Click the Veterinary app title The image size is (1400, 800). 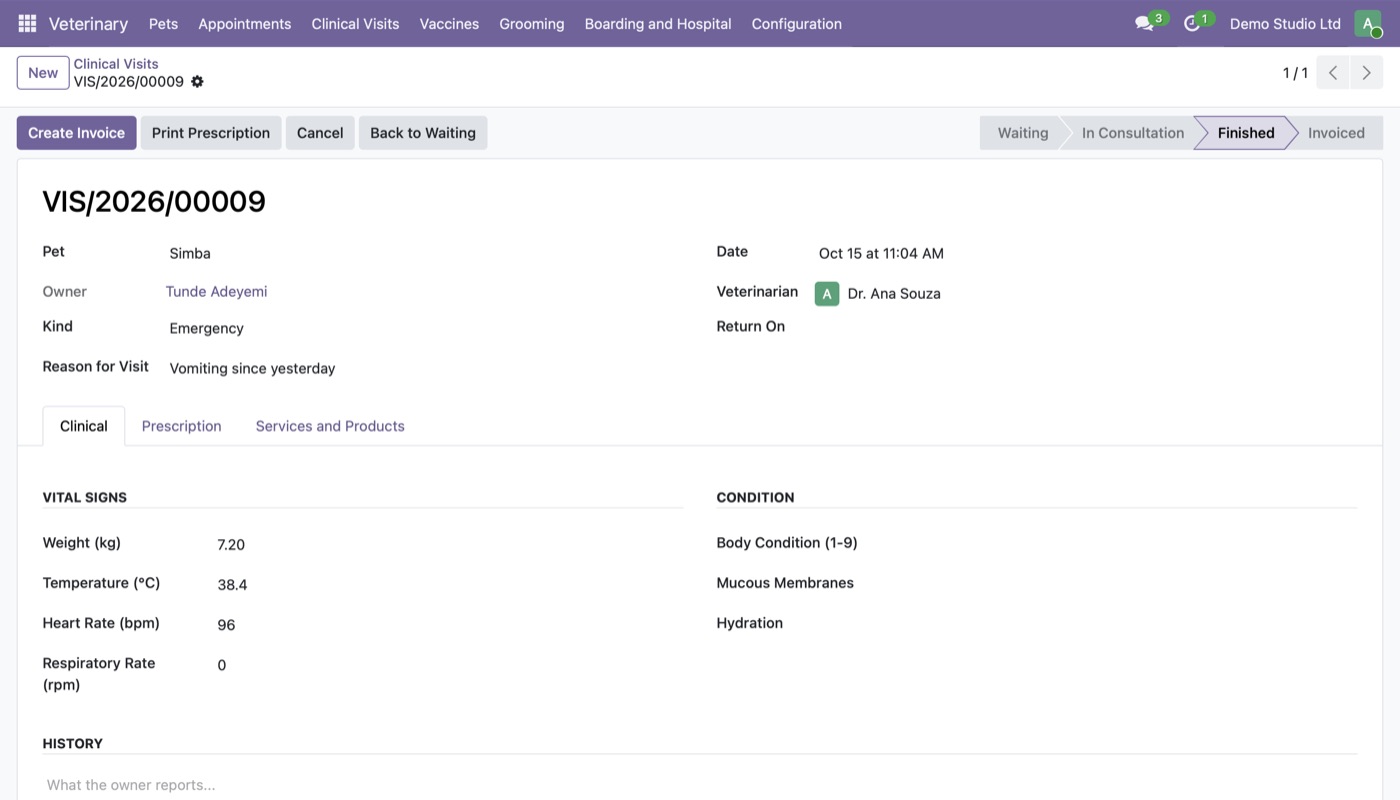pyautogui.click(x=88, y=23)
